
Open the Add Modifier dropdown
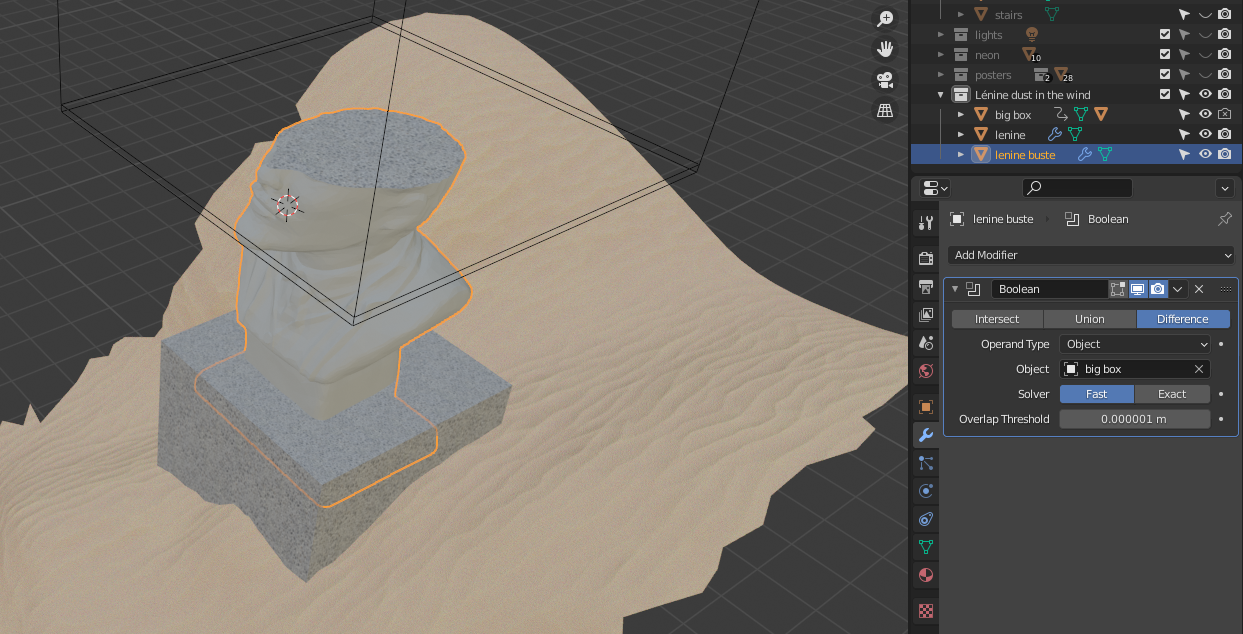[1090, 255]
